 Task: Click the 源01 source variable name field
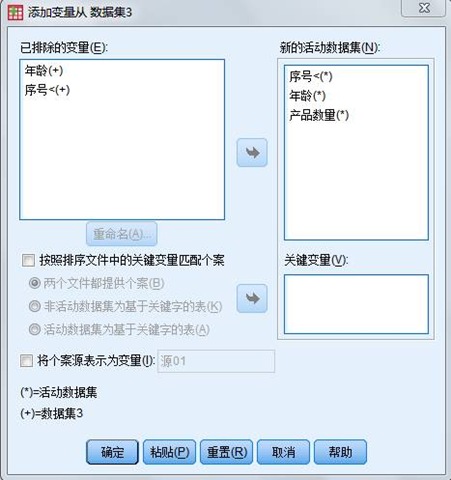[x=216, y=361]
